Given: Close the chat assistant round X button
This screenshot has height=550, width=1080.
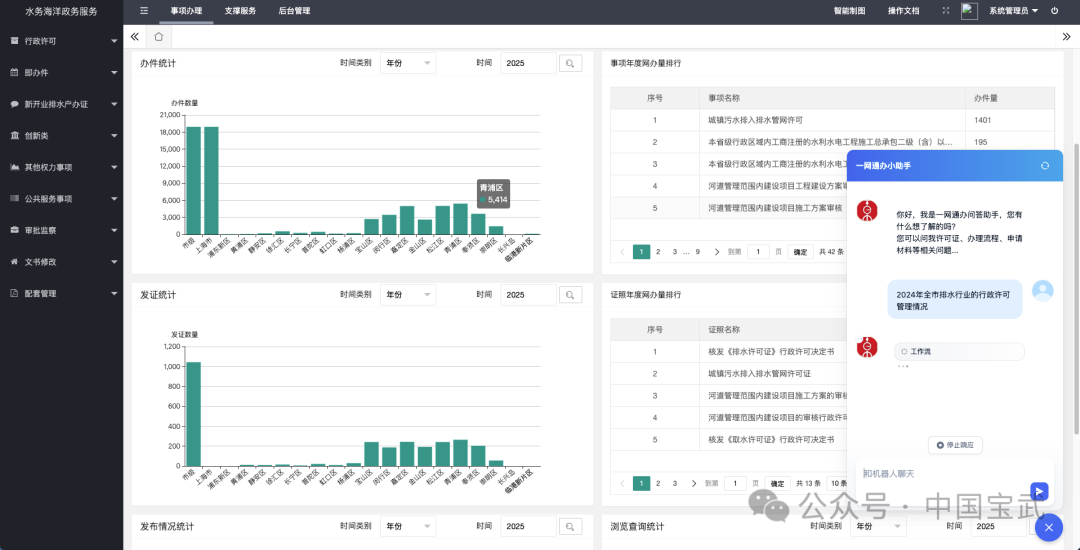Looking at the screenshot, I should tap(1049, 528).
